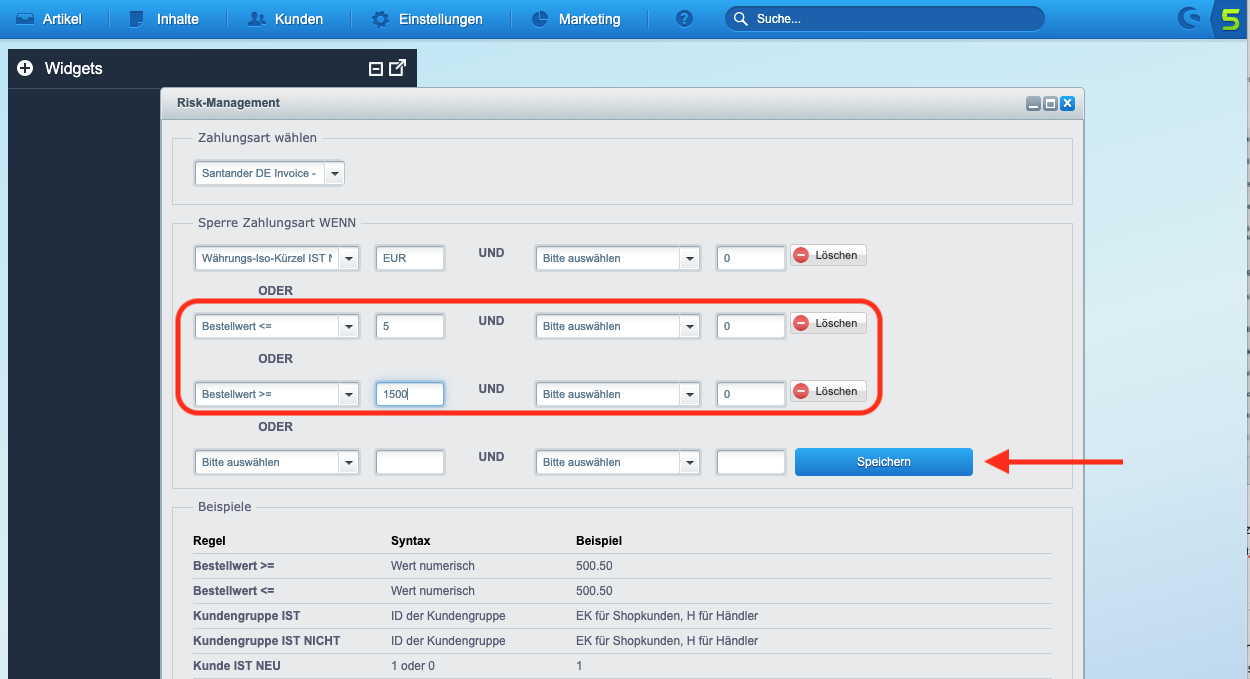Click the Kundengruppe IST NICHT rule row

(x=622, y=640)
